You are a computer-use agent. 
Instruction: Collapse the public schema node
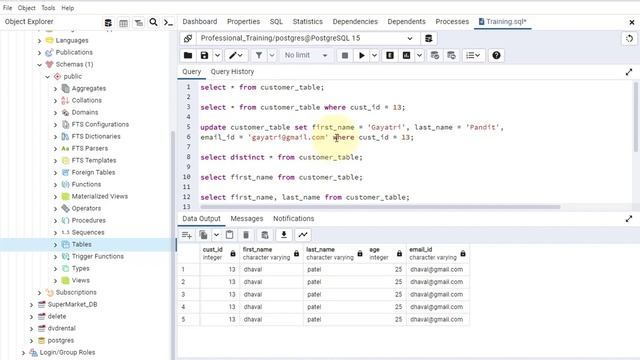point(48,77)
